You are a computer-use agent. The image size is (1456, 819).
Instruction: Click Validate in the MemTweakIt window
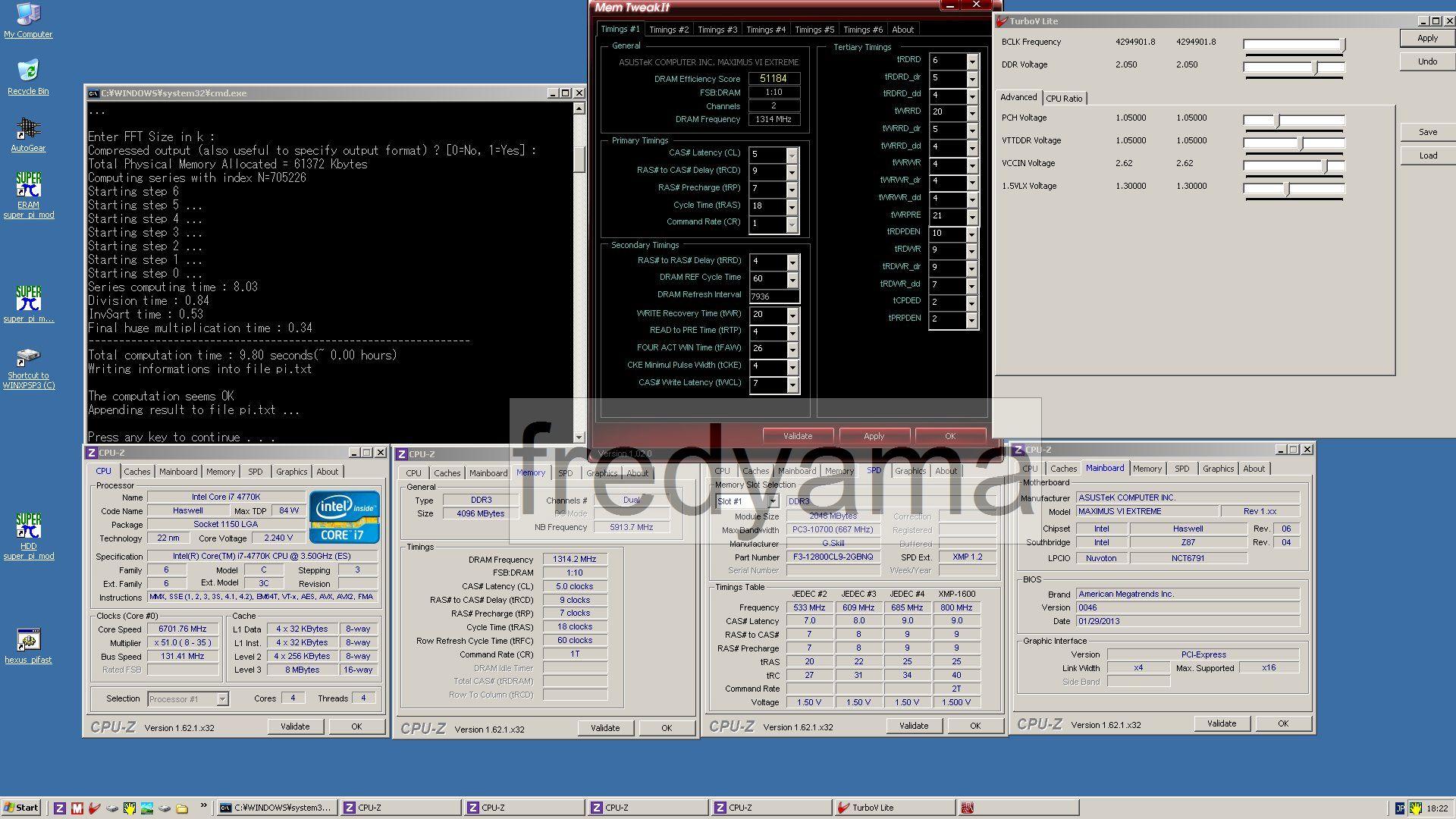[798, 436]
